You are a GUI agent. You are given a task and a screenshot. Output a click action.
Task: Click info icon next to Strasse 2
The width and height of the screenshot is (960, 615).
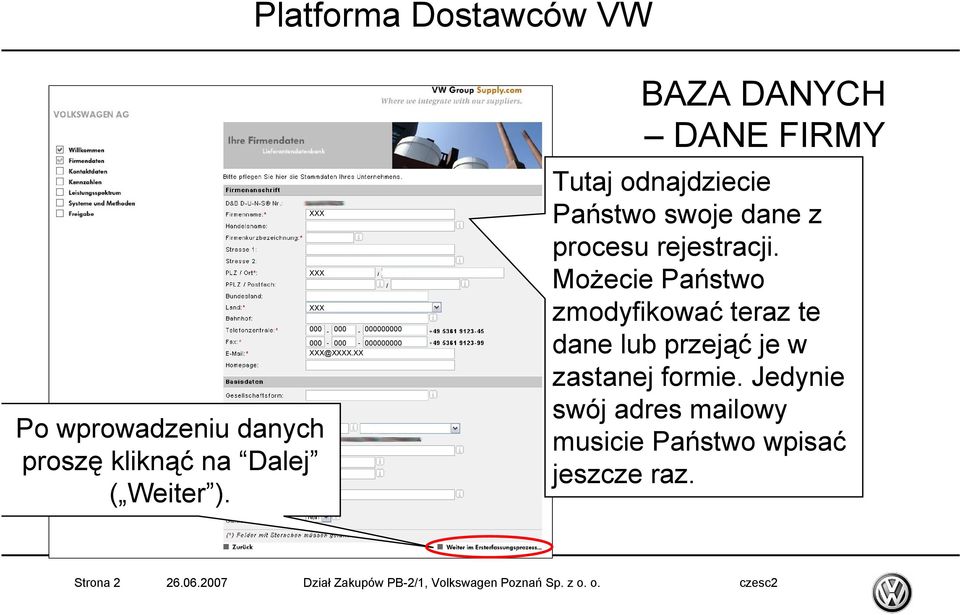coord(460,260)
